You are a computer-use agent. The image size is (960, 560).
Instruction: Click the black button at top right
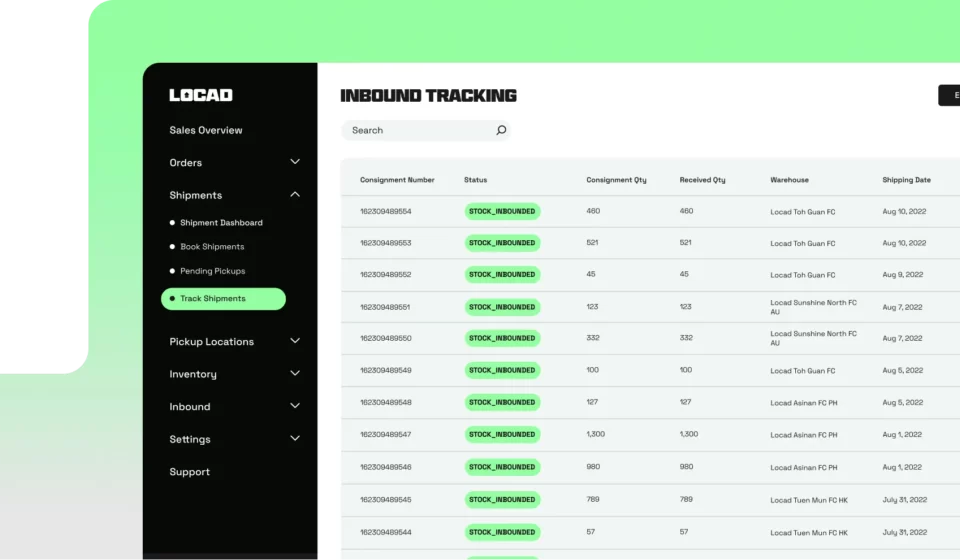[x=949, y=95]
